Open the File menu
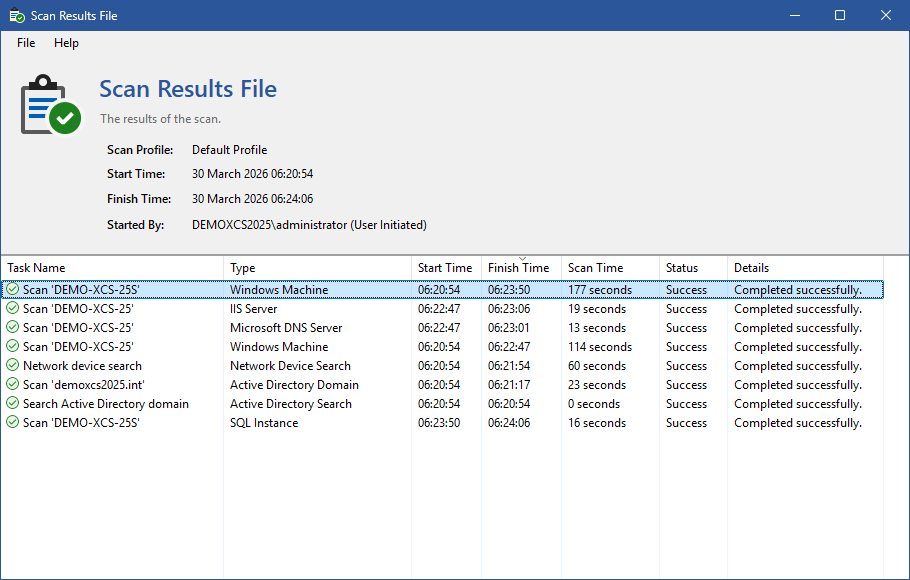 (26, 43)
